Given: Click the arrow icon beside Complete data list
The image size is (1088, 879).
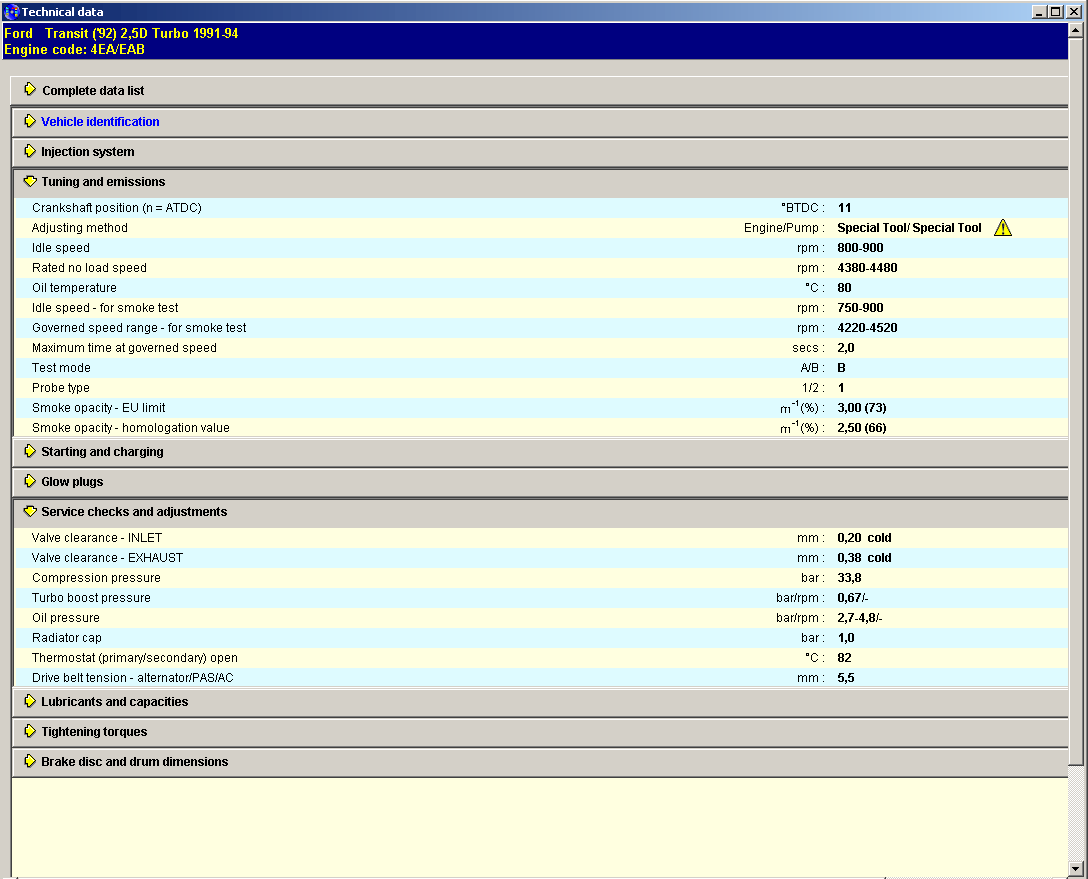Looking at the screenshot, I should click(30, 90).
